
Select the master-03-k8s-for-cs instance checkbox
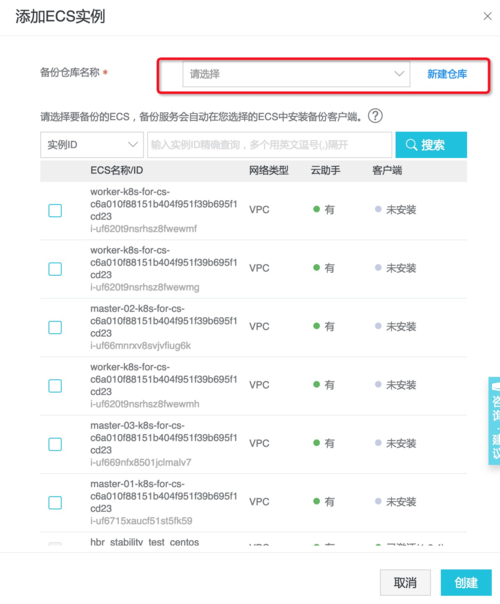tap(55, 444)
